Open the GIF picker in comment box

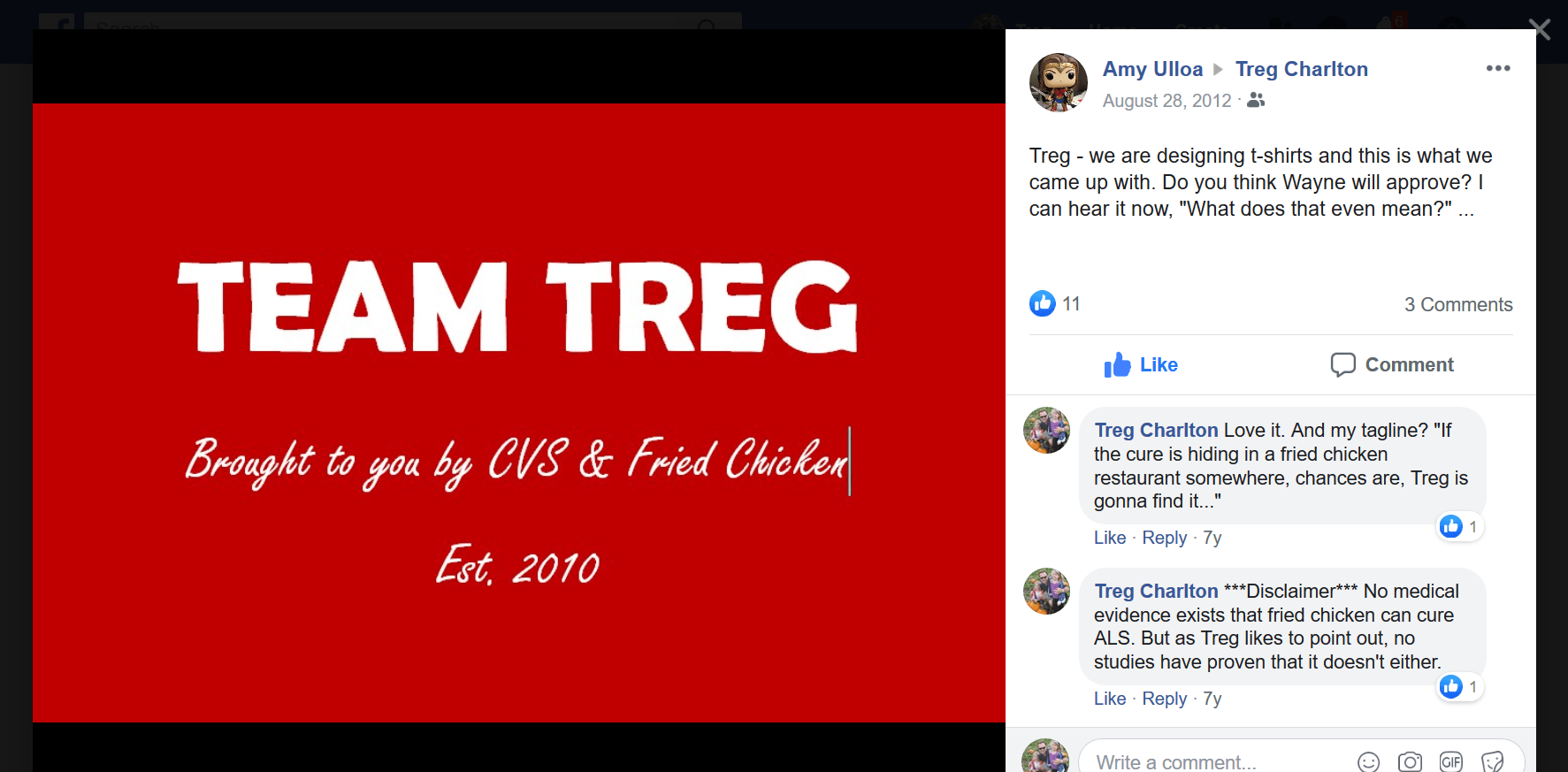tap(1451, 761)
